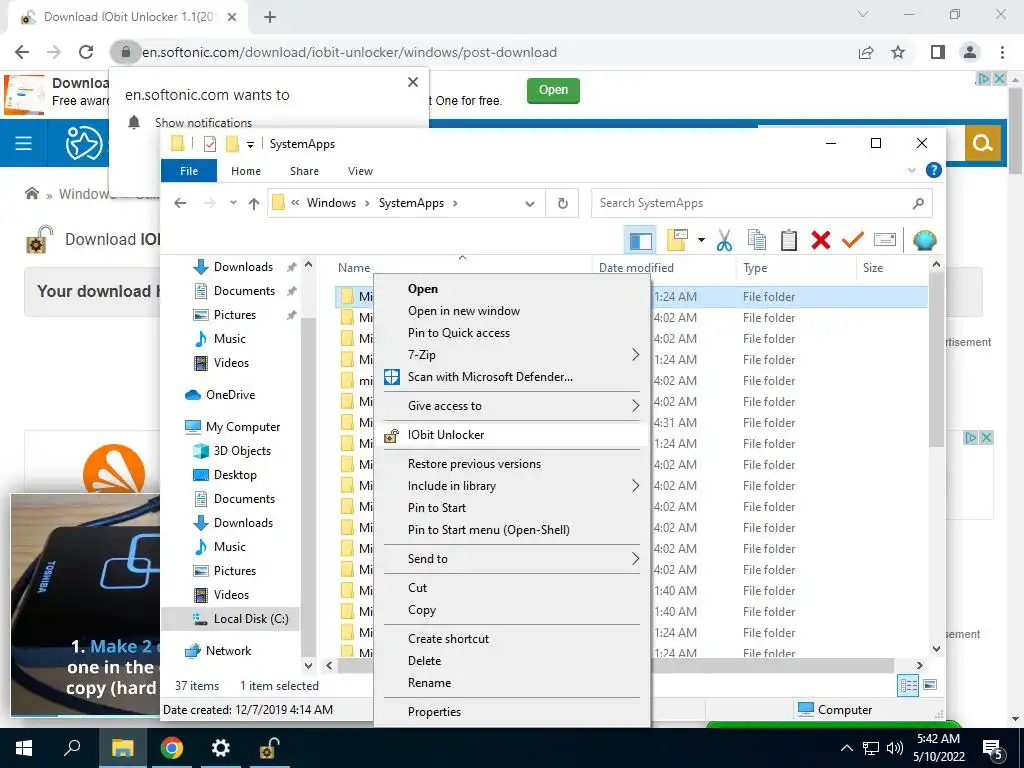
Task: Click Scan with Microsoft Defender
Action: coord(513,377)
